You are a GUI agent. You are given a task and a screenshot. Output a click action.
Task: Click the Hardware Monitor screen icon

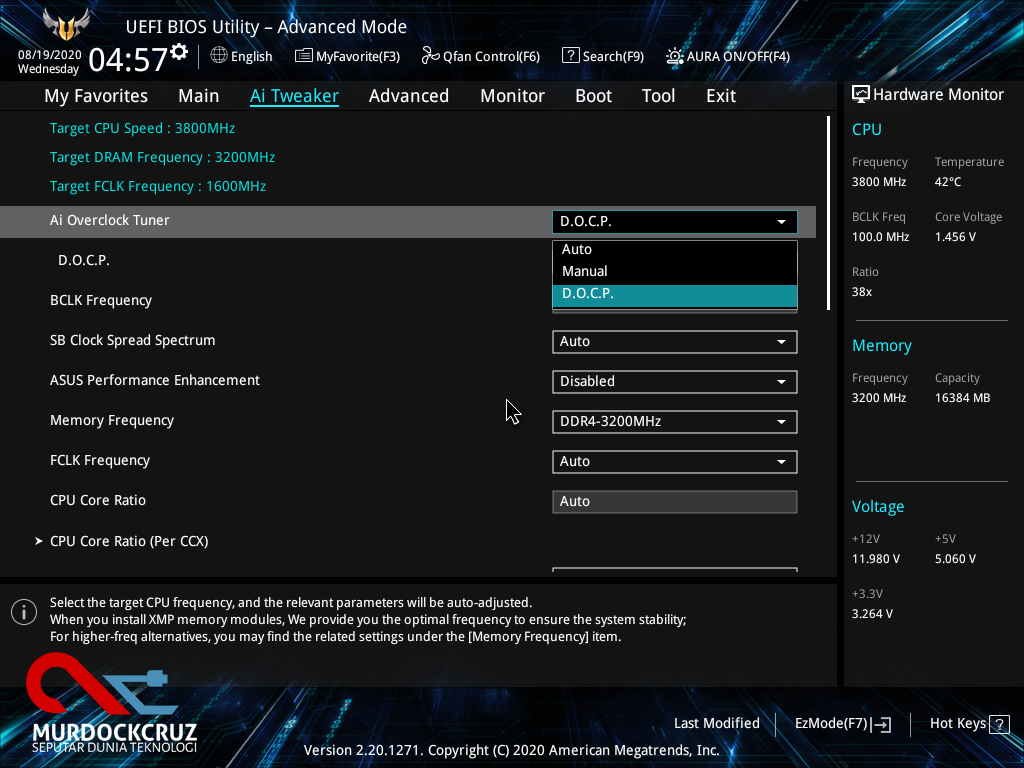861,95
